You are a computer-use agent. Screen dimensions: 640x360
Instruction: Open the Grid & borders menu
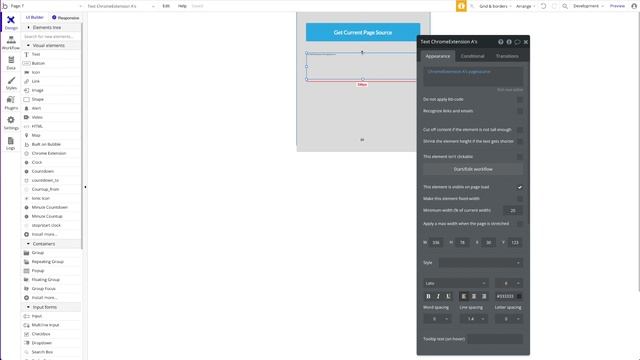(496, 6)
